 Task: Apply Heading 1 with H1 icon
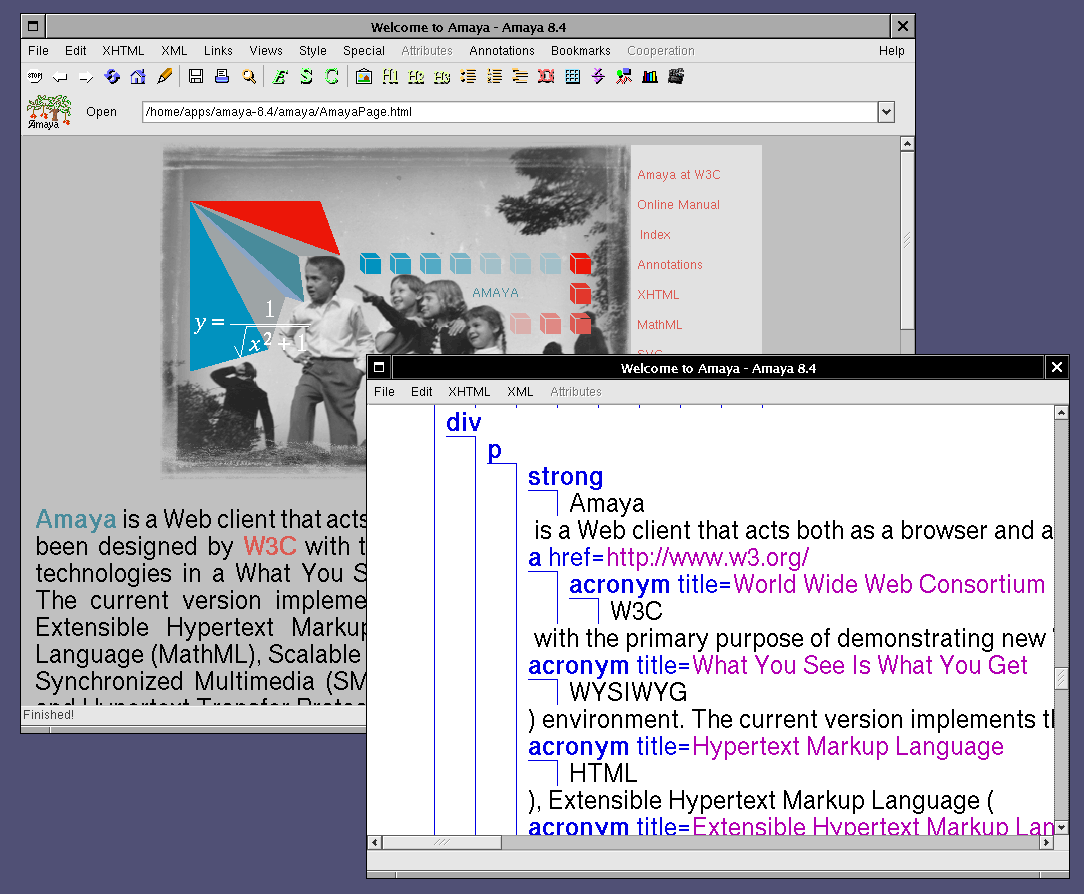coord(390,76)
